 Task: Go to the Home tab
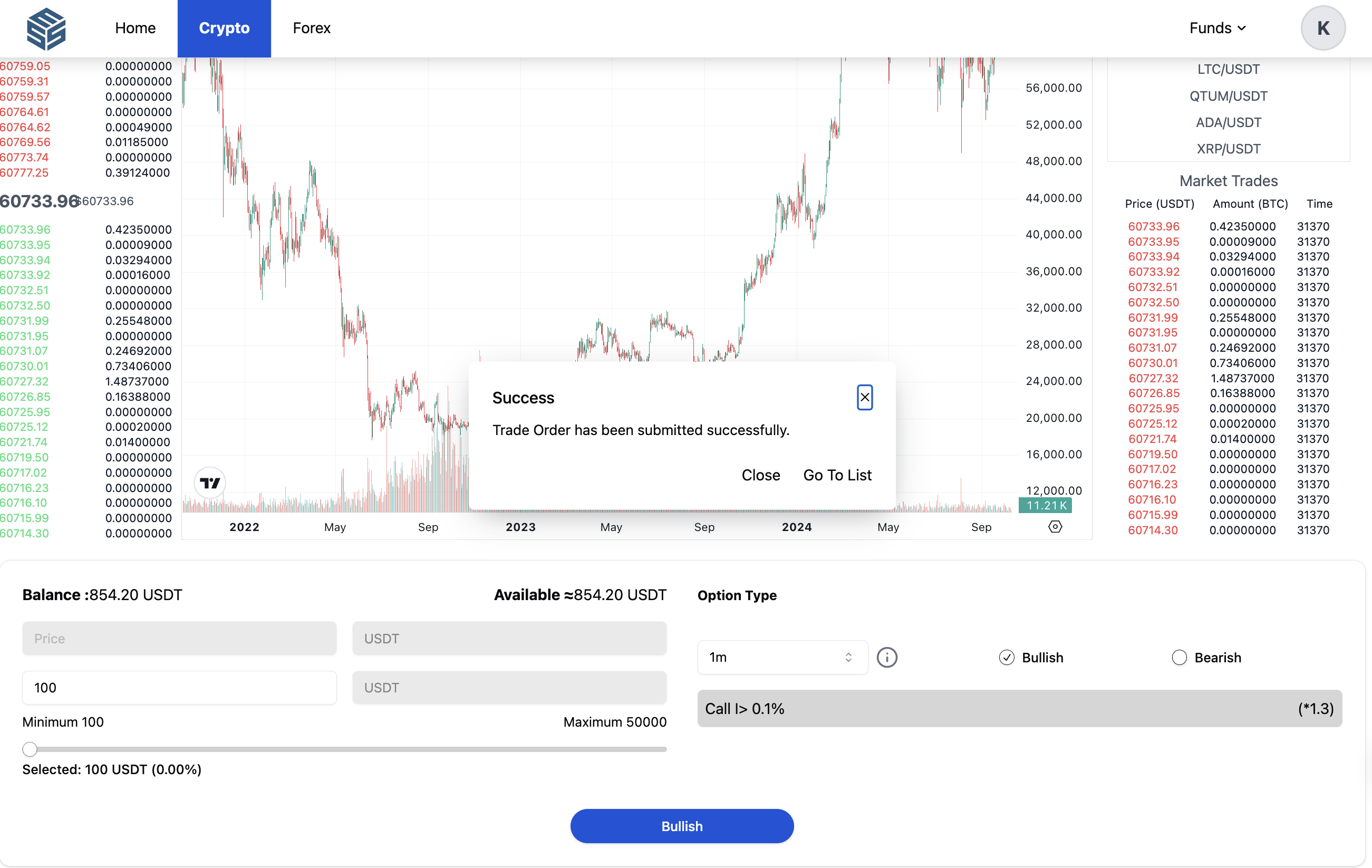coord(135,28)
